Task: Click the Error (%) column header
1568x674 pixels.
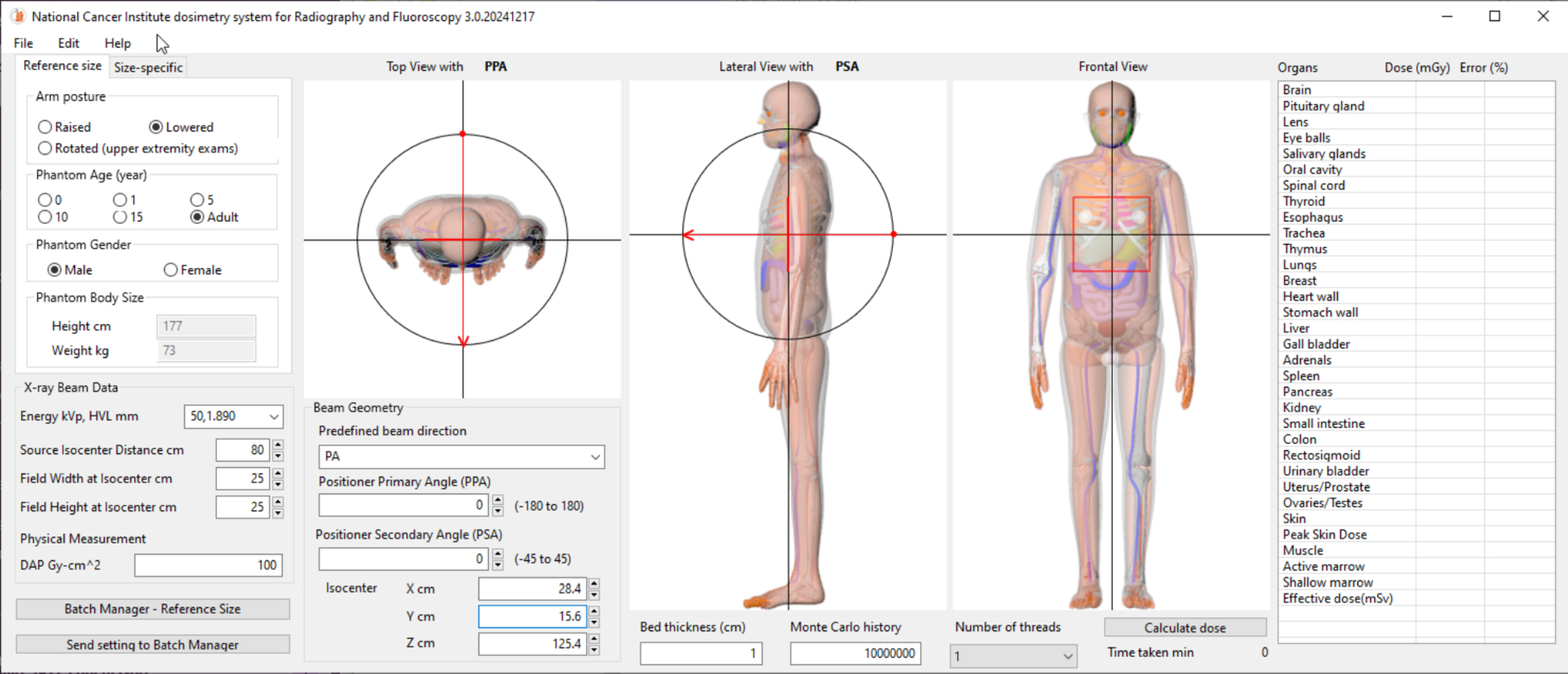Action: pos(1483,67)
